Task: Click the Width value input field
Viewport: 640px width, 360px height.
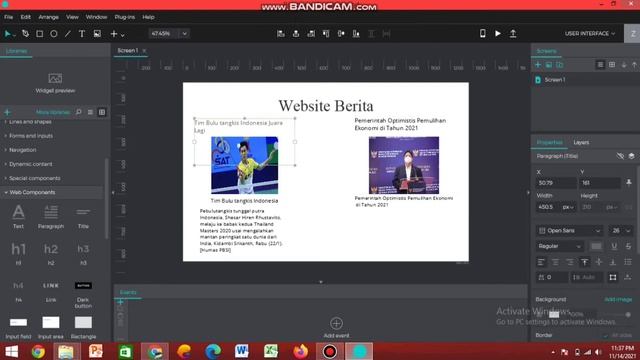Action: 549,207
